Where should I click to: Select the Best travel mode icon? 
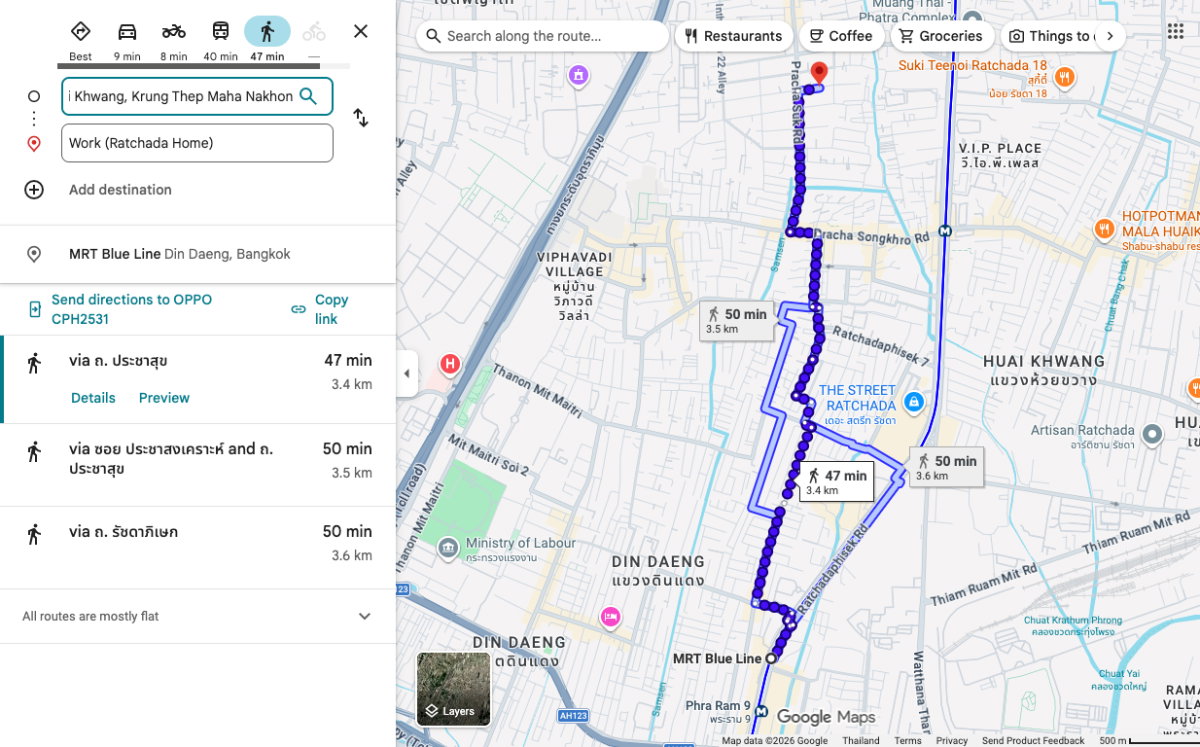click(x=81, y=31)
